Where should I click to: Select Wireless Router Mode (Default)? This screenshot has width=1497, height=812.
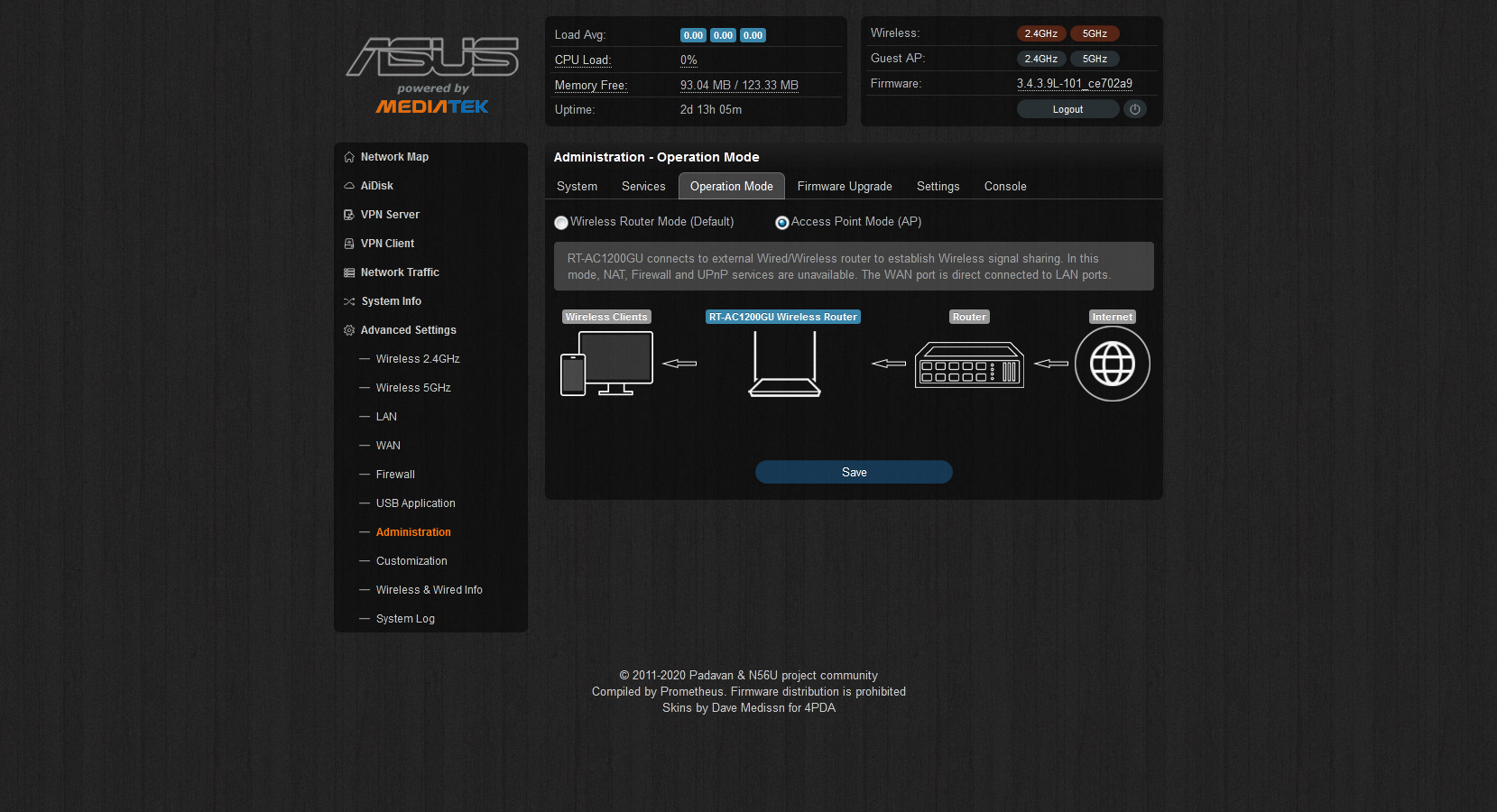click(x=561, y=223)
